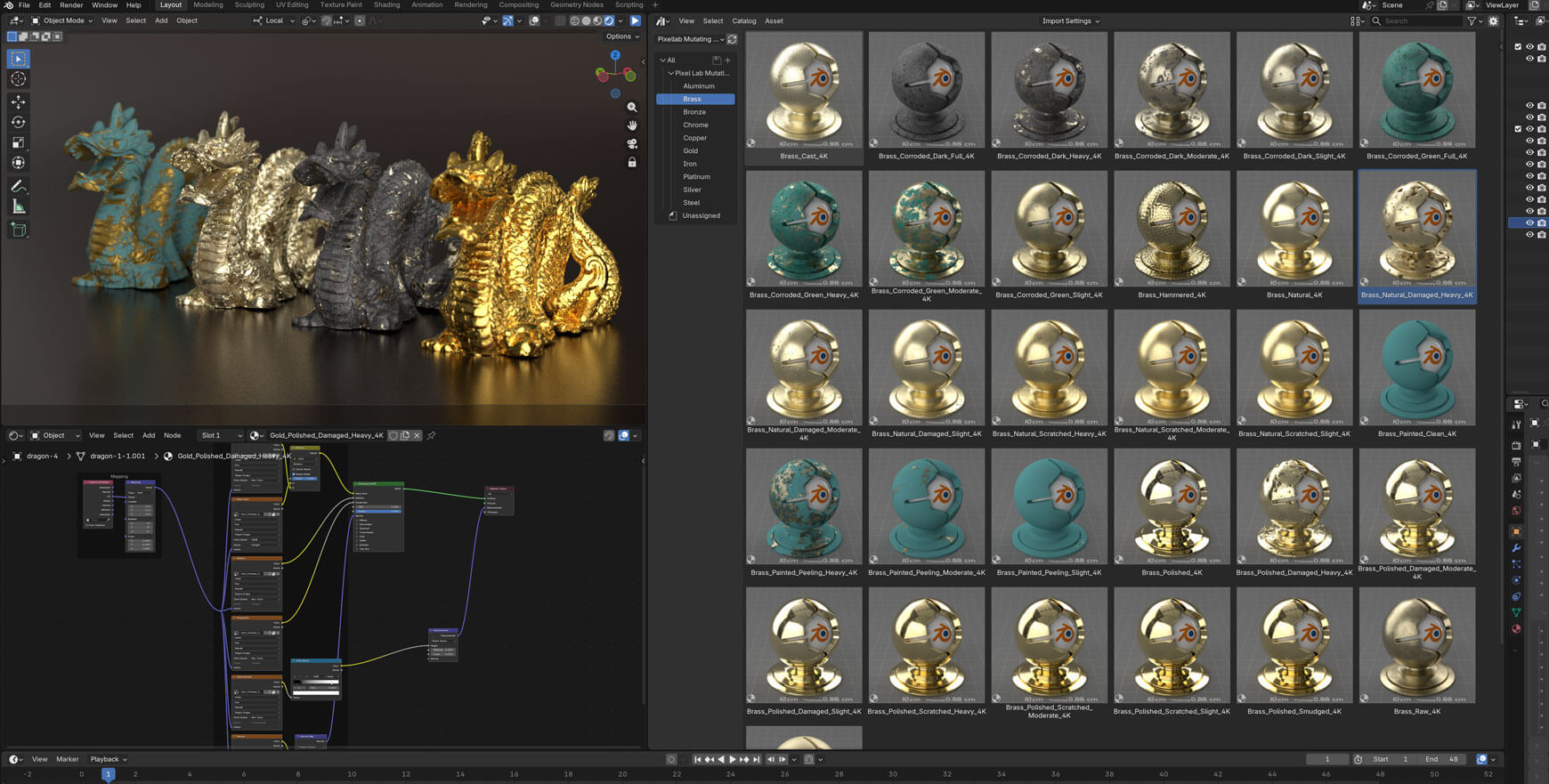Select the Move tool
This screenshot has width=1549, height=784.
(18, 102)
